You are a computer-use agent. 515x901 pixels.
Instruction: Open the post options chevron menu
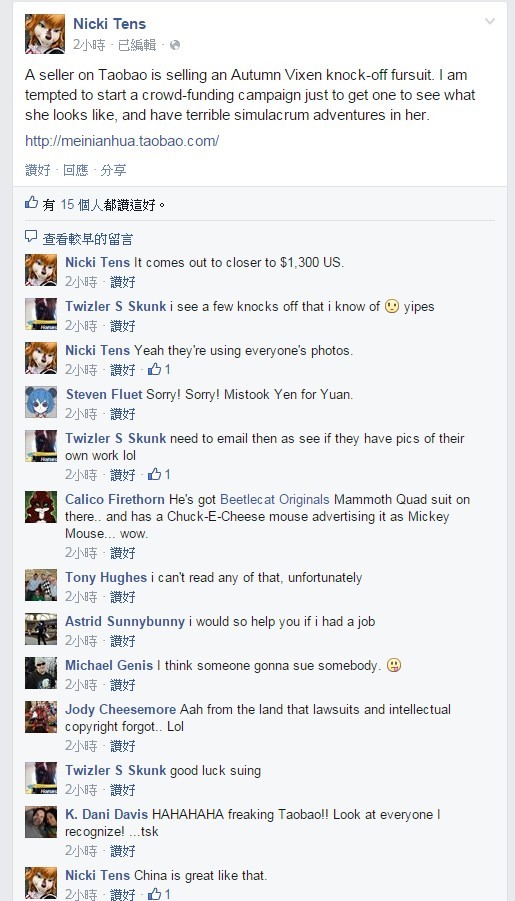[x=490, y=22]
